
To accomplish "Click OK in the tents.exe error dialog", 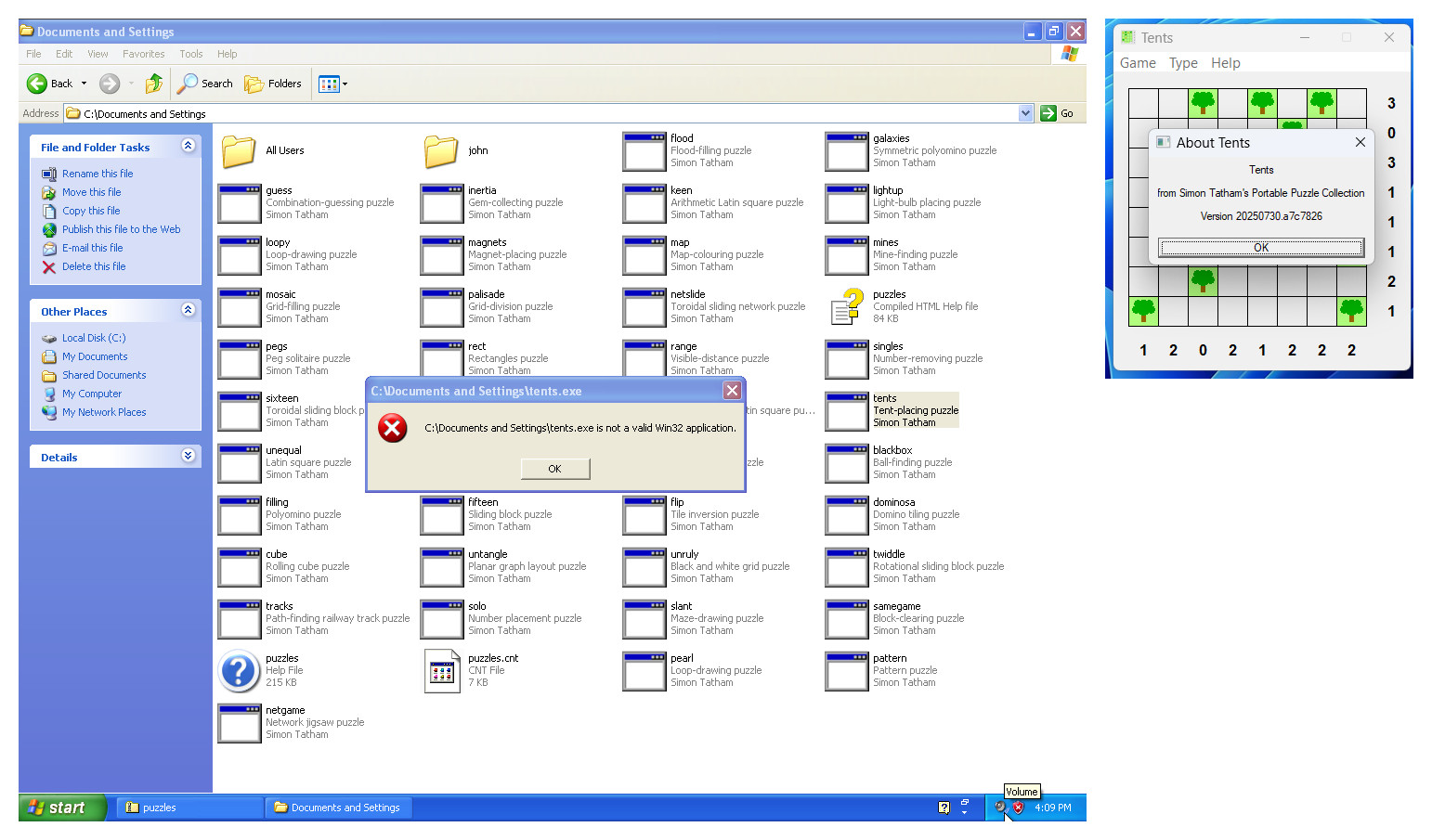I will pyautogui.click(x=554, y=469).
